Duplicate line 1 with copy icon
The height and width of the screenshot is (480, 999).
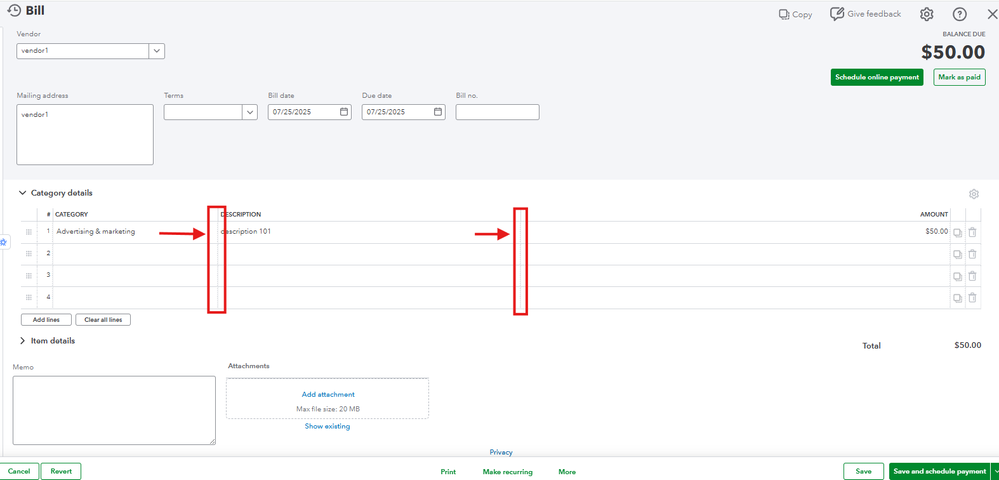pyautogui.click(x=958, y=233)
